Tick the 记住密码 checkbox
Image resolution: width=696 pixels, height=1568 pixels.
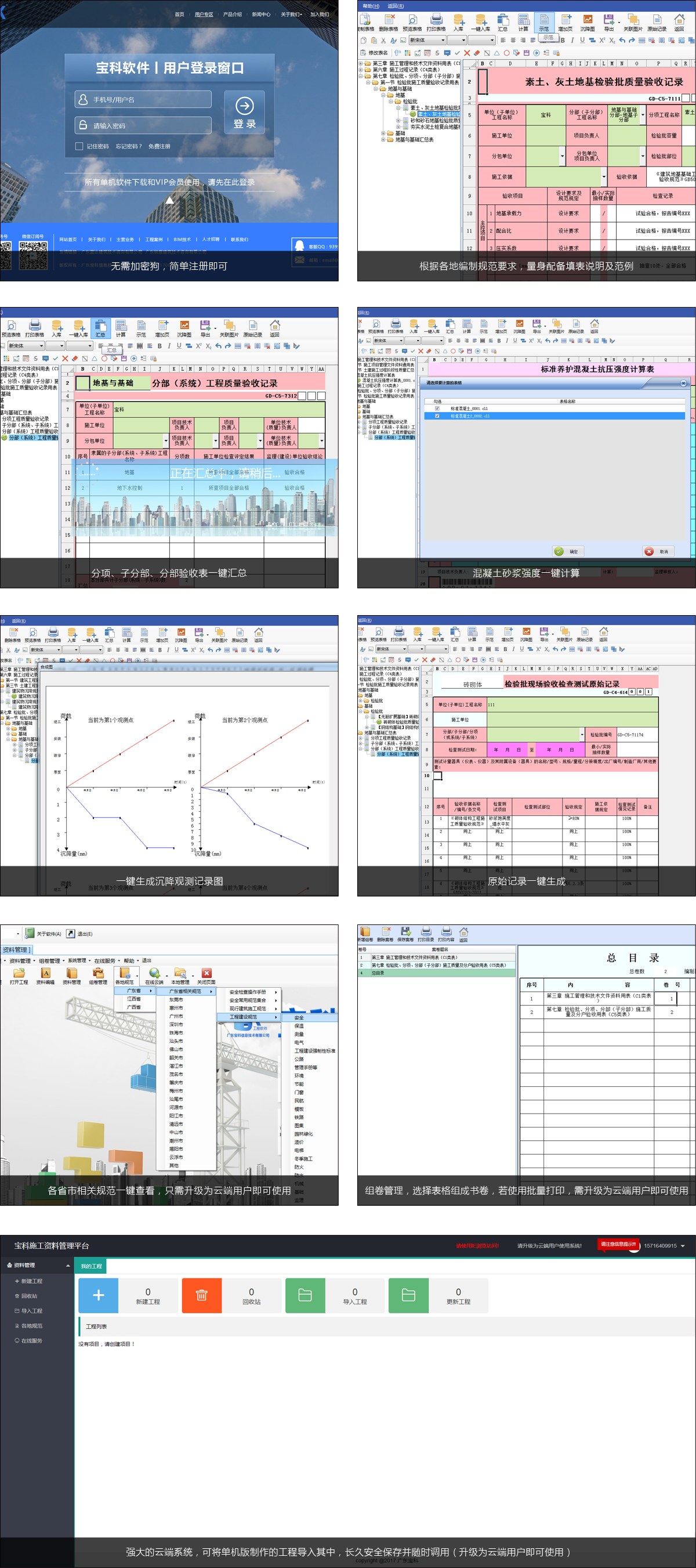tap(78, 146)
